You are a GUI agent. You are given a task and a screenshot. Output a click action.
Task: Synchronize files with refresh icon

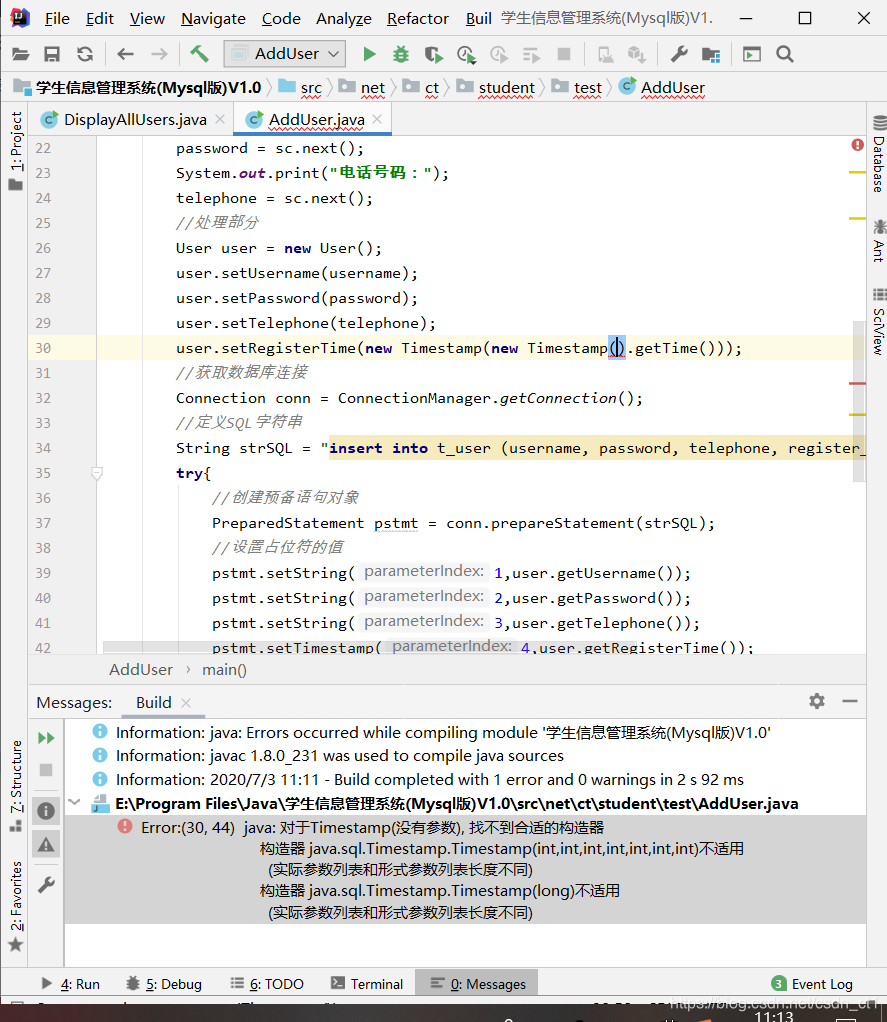click(x=85, y=54)
